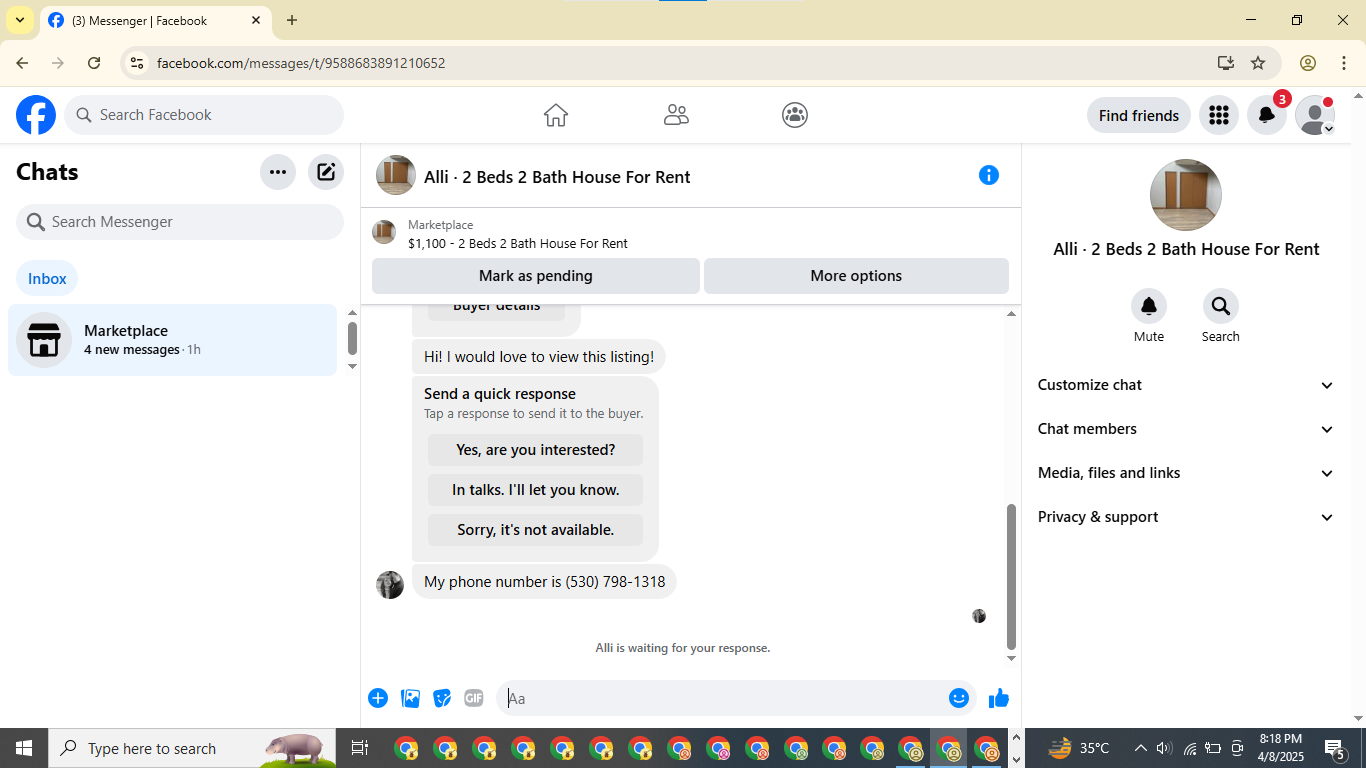This screenshot has width=1366, height=768.
Task: Click the volume icon in system tray
Action: pyautogui.click(x=1164, y=748)
